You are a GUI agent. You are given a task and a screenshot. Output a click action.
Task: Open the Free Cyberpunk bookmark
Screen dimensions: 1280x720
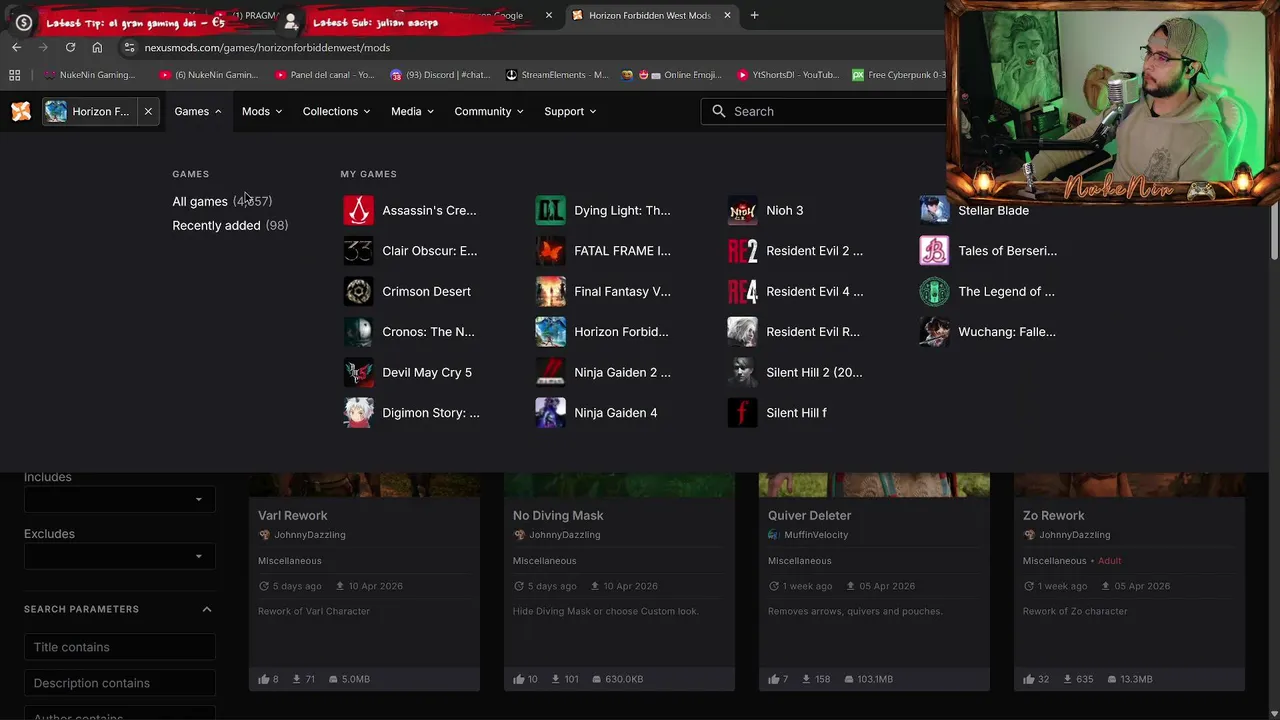coord(898,75)
